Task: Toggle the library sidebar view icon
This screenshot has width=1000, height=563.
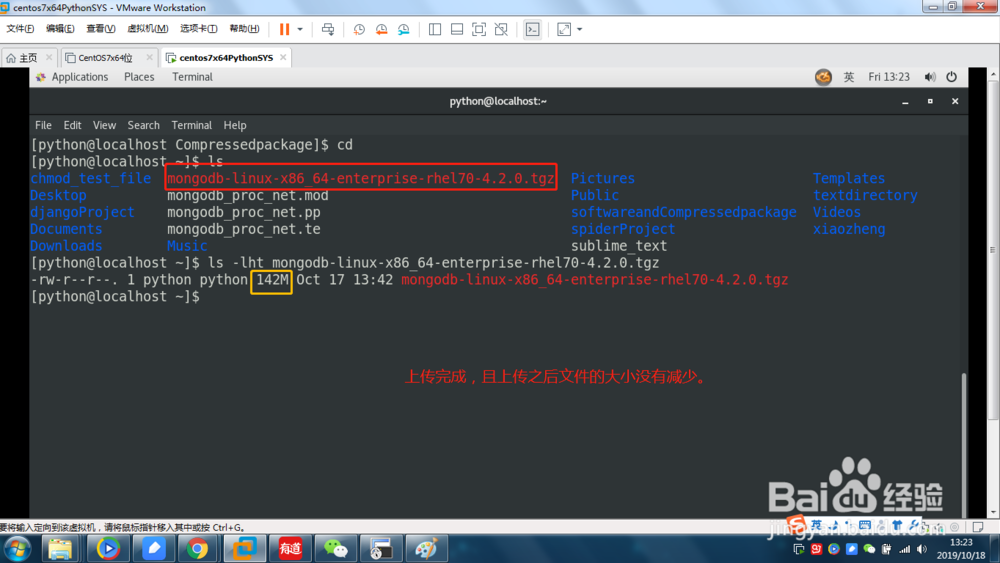Action: point(435,29)
